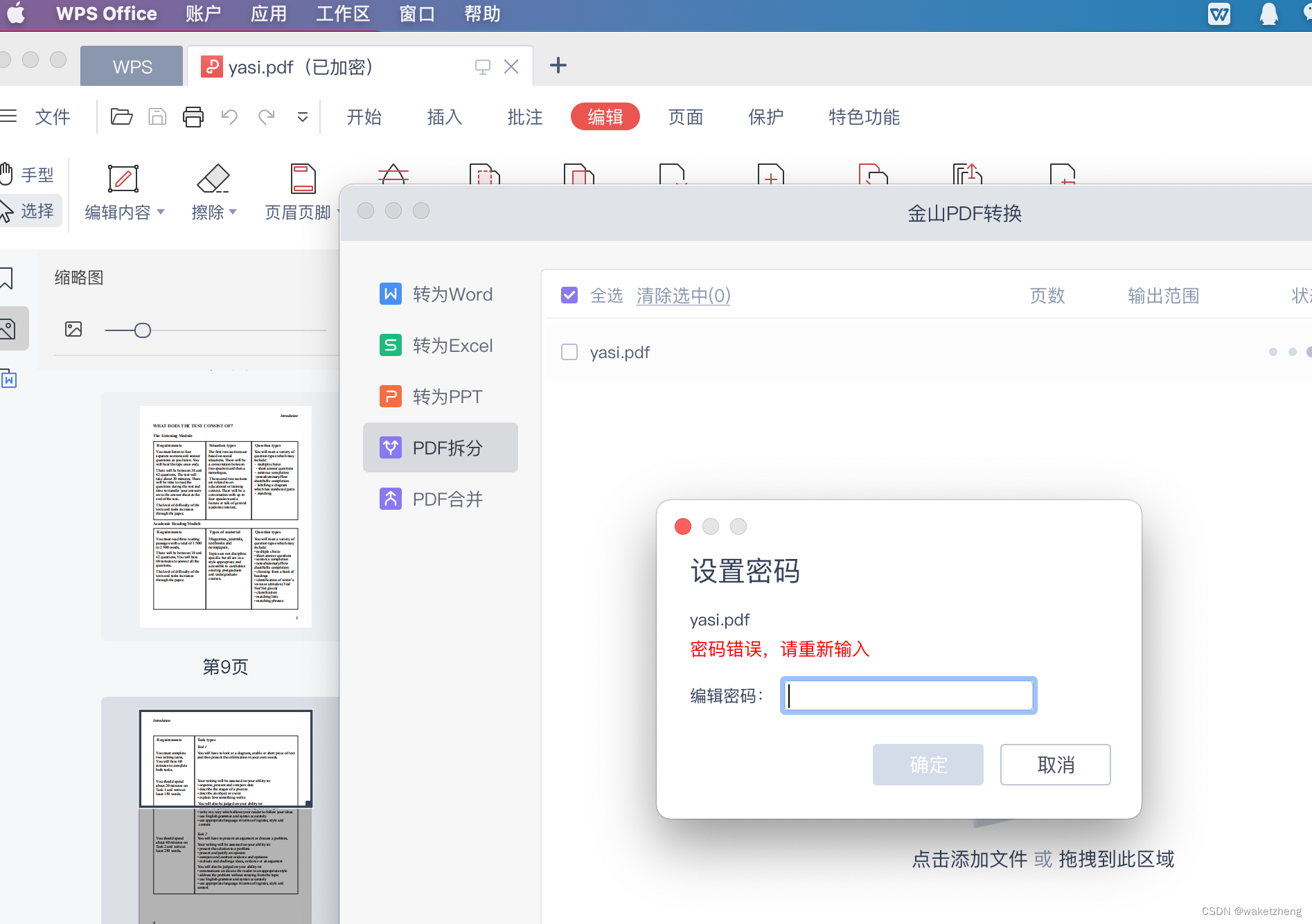Viewport: 1312px width, 924px height.
Task: Open the 文件 menu
Action: 53,117
